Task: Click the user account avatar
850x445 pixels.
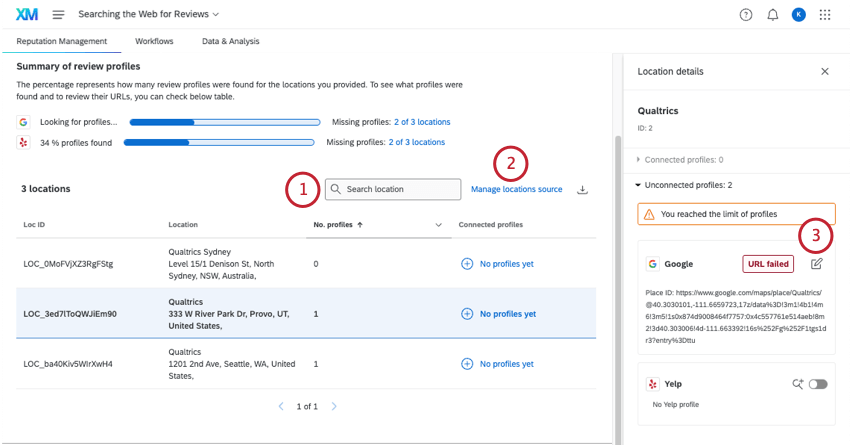Action: [x=798, y=15]
